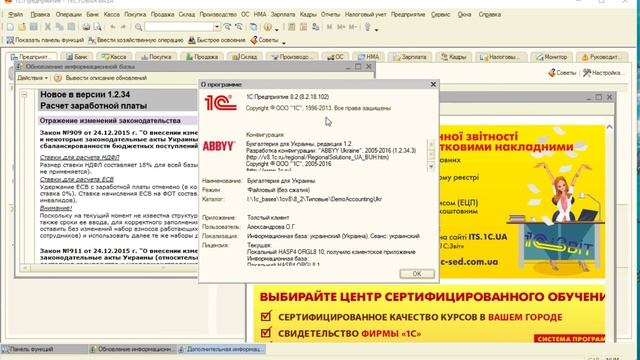Open dropdown arrow next to Help icon

(277, 29)
